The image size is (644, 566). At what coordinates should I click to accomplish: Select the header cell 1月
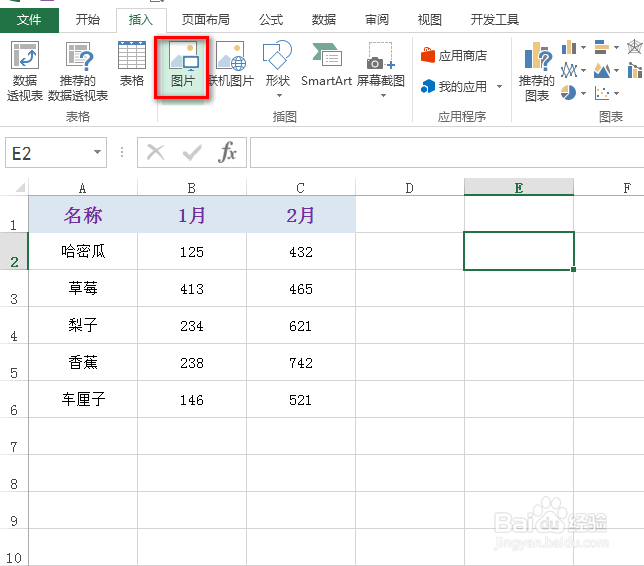192,214
